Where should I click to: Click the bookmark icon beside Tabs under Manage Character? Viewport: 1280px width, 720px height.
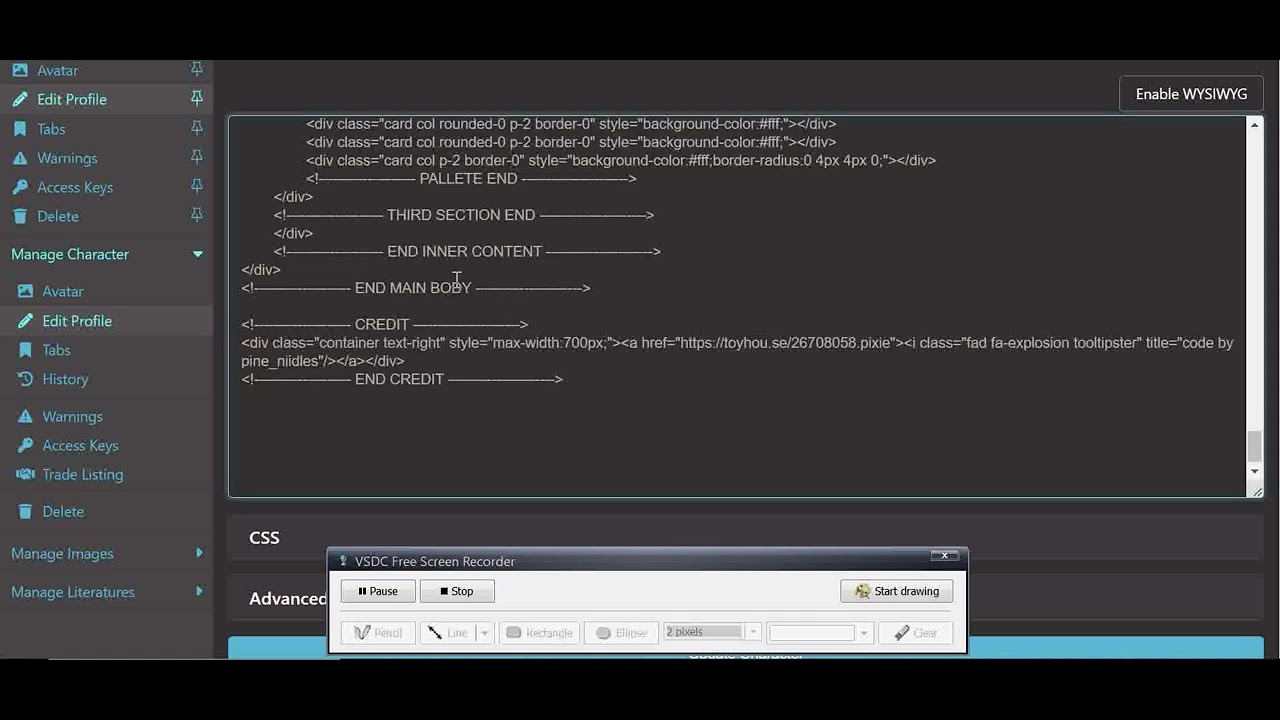point(25,350)
